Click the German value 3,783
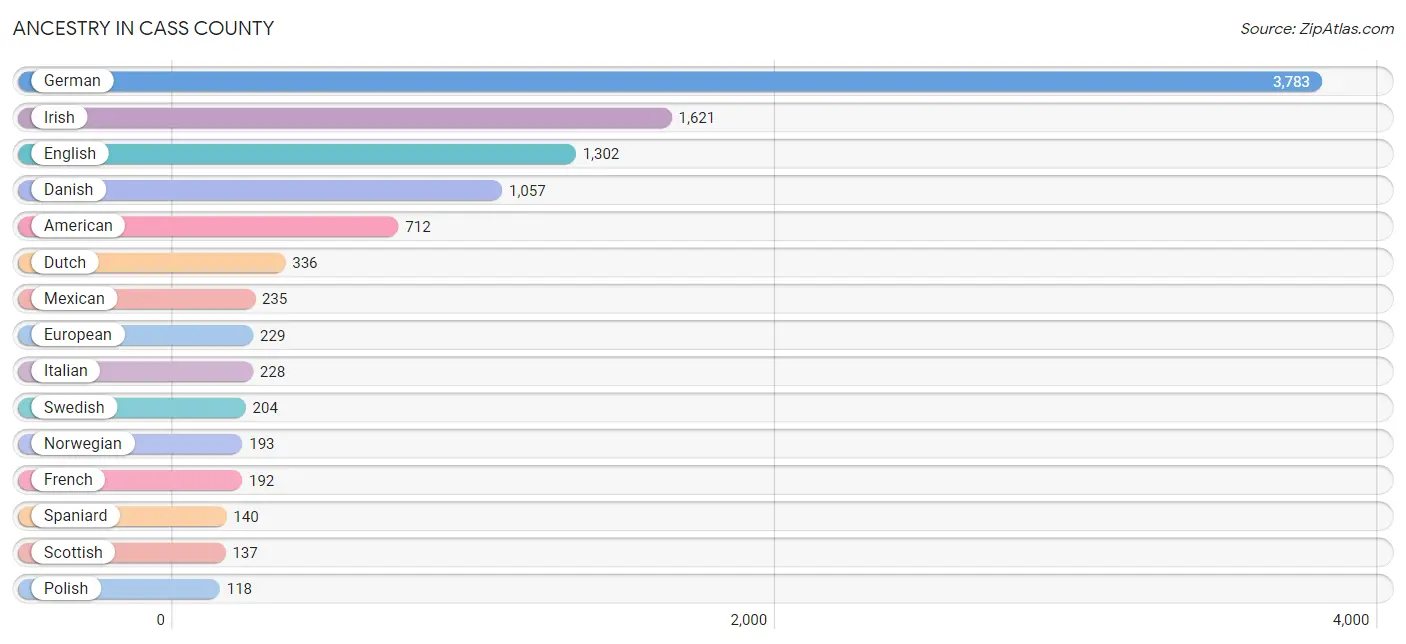This screenshot has width=1406, height=644. tap(1291, 82)
